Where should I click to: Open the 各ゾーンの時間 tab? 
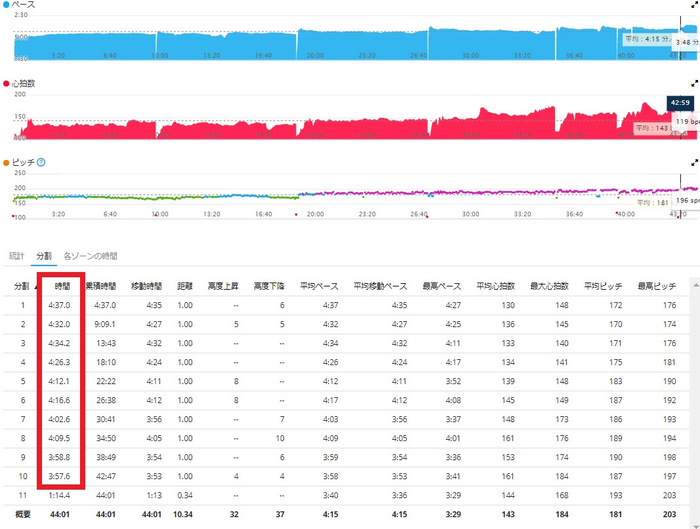tap(90, 256)
